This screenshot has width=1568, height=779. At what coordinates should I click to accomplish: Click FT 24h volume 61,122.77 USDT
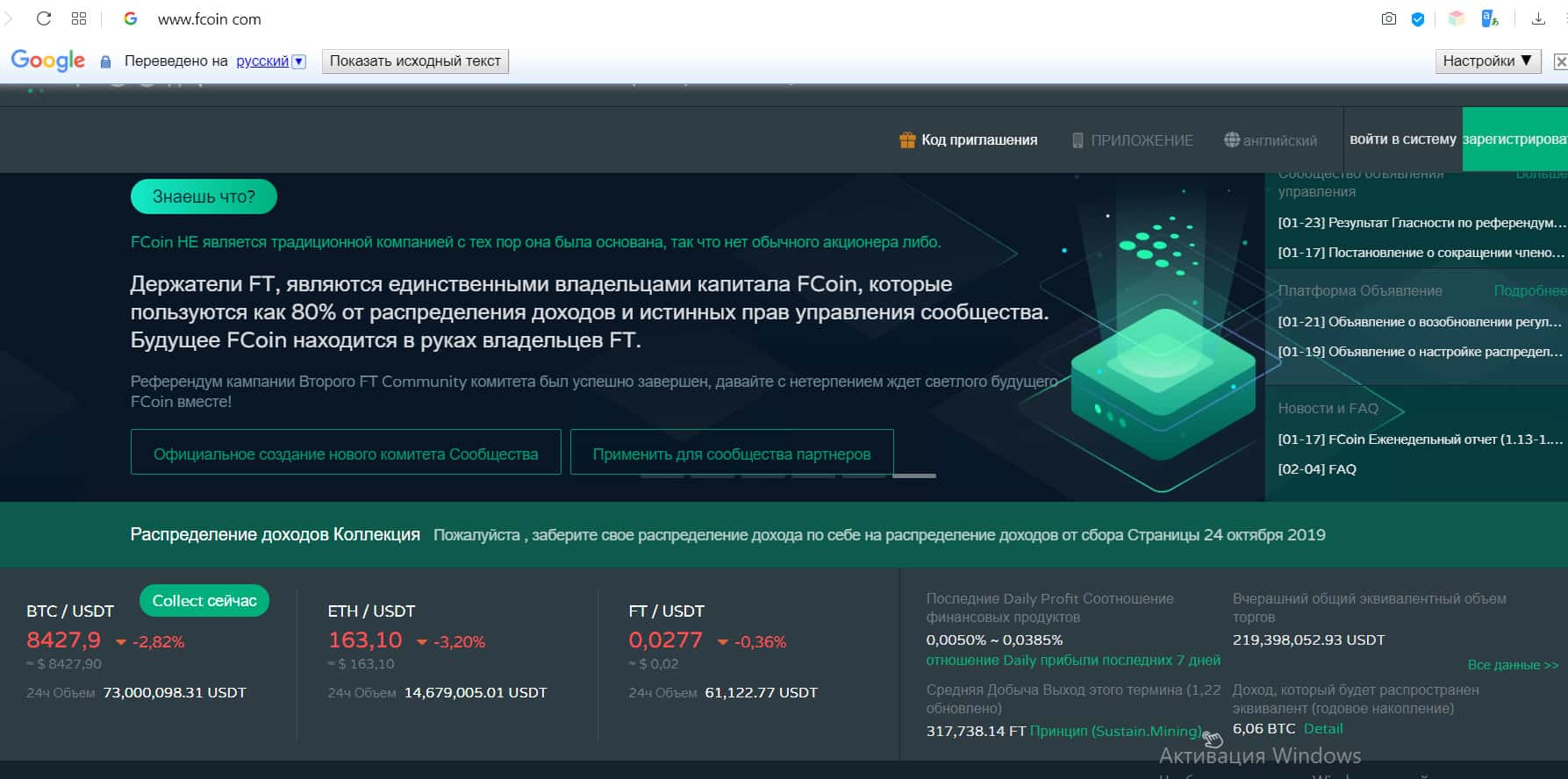coord(762,693)
